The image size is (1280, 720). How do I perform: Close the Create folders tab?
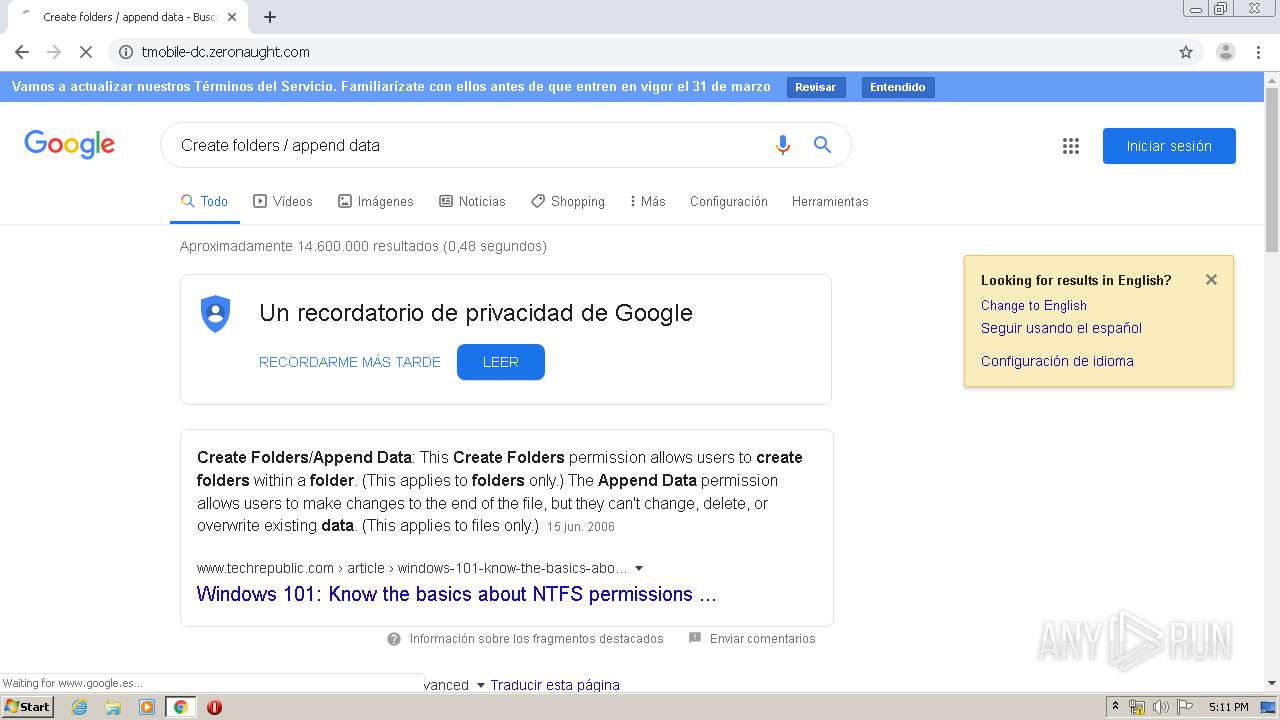click(x=232, y=17)
